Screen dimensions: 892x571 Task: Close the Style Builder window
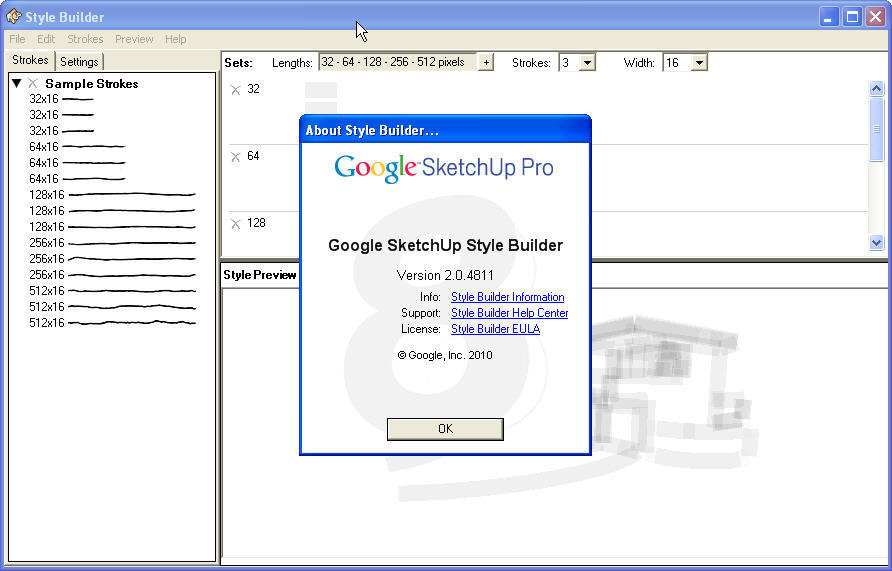click(876, 16)
